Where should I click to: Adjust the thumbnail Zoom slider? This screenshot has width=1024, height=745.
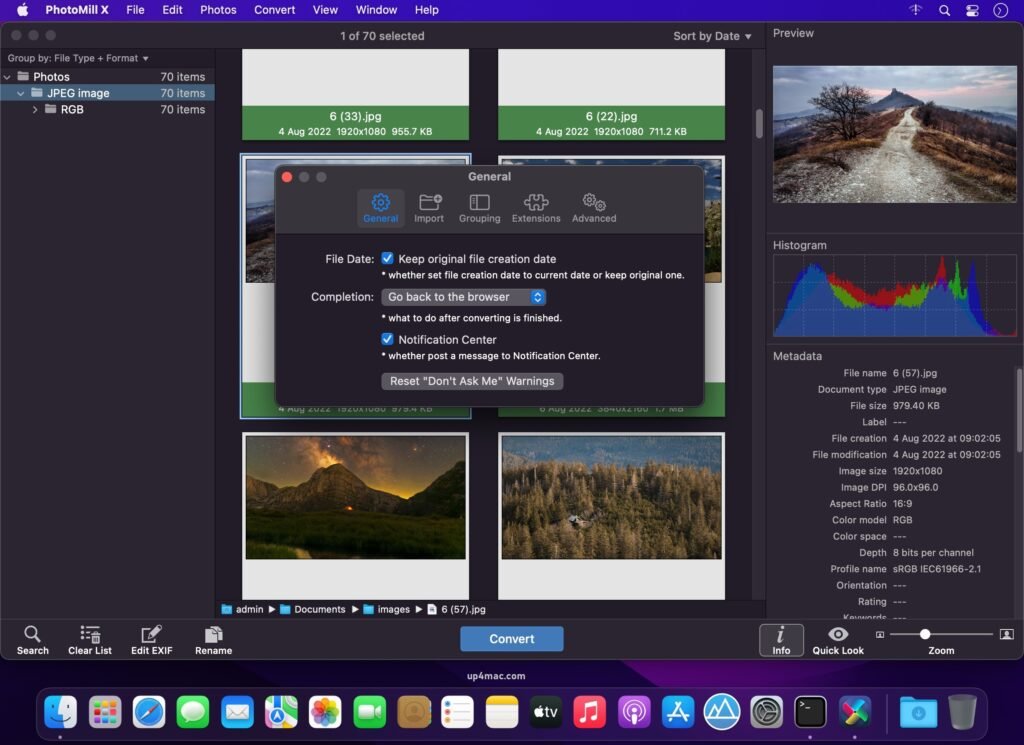(926, 633)
